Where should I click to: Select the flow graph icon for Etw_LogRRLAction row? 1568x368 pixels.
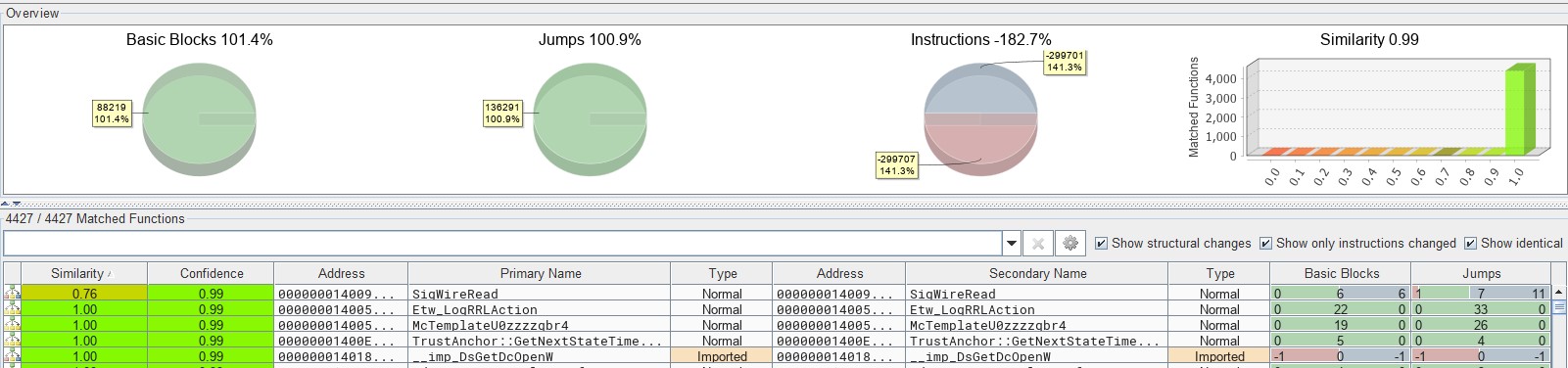(x=13, y=308)
